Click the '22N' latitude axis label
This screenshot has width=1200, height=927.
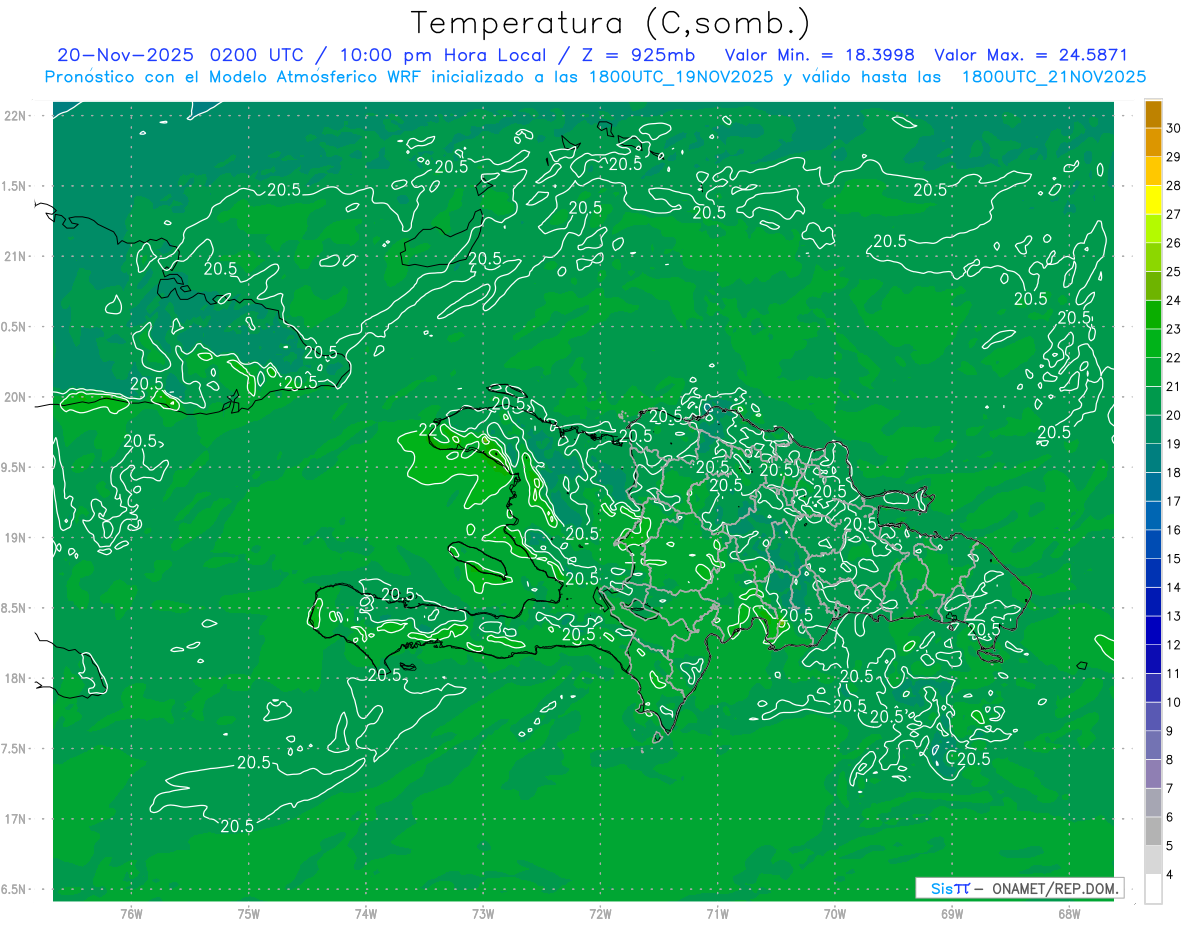(x=16, y=116)
